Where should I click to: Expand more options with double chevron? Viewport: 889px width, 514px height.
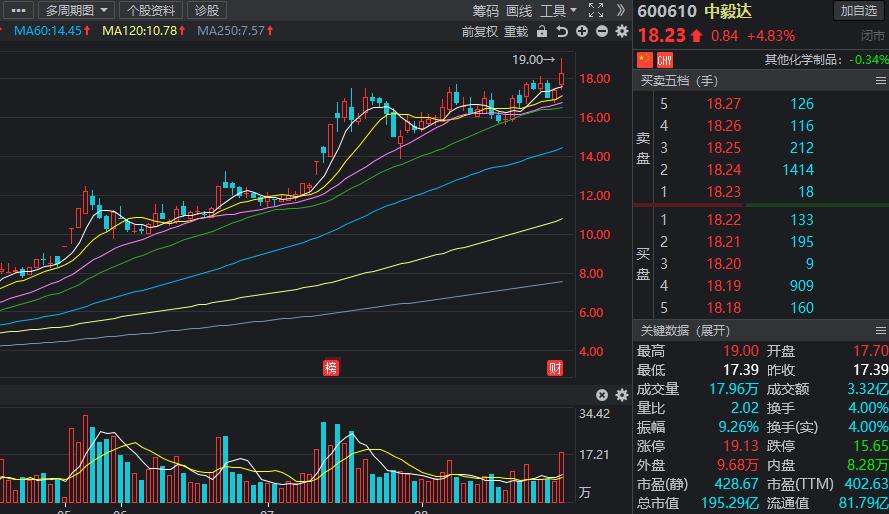coord(621,10)
